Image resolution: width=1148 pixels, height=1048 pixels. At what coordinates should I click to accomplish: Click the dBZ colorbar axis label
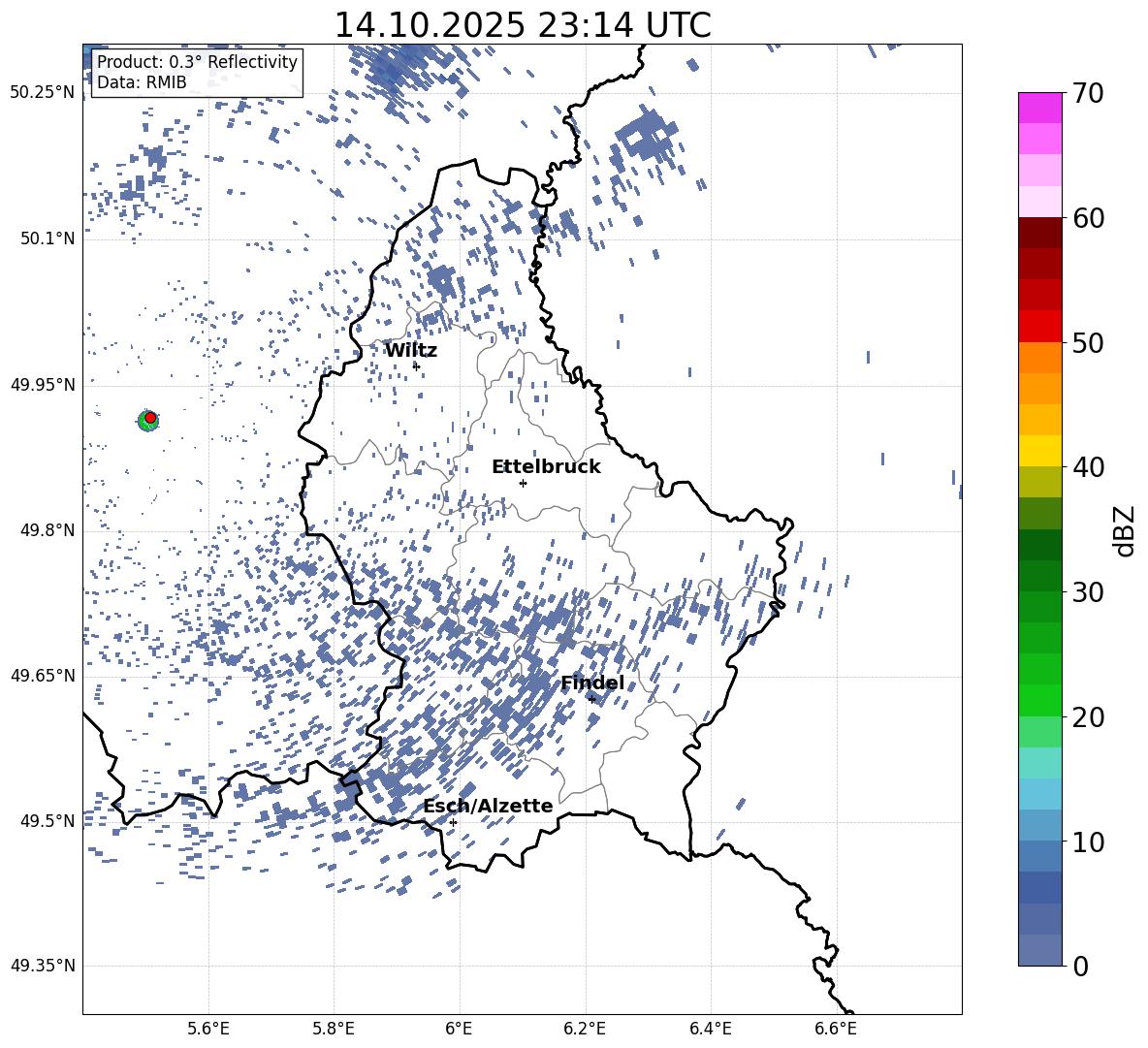[1124, 530]
